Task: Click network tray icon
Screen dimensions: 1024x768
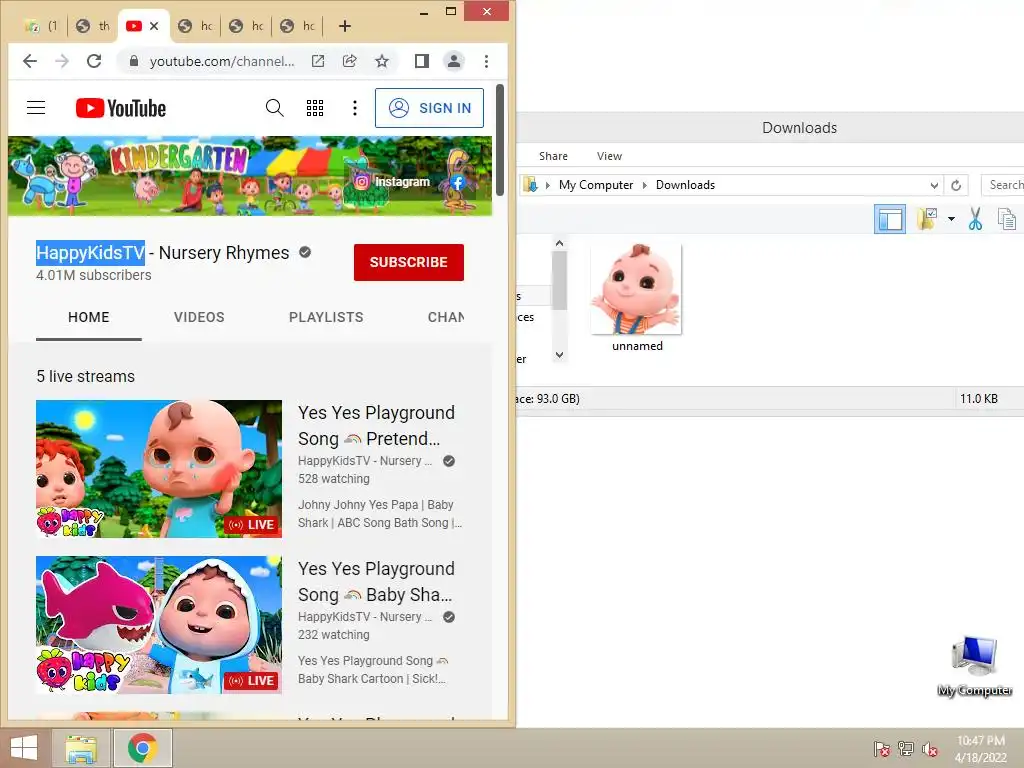Action: (x=906, y=749)
